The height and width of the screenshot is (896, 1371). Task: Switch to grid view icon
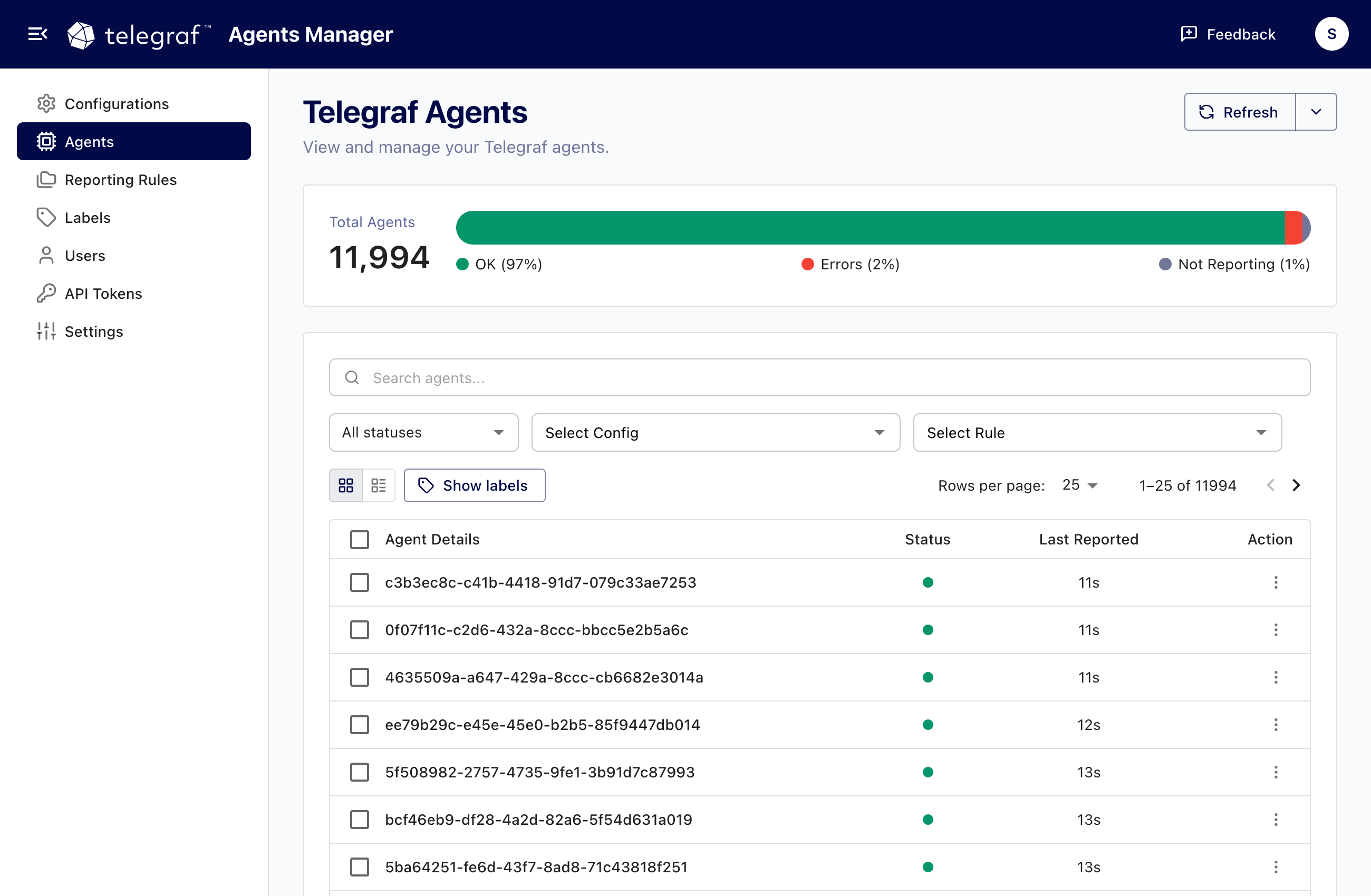(x=345, y=485)
